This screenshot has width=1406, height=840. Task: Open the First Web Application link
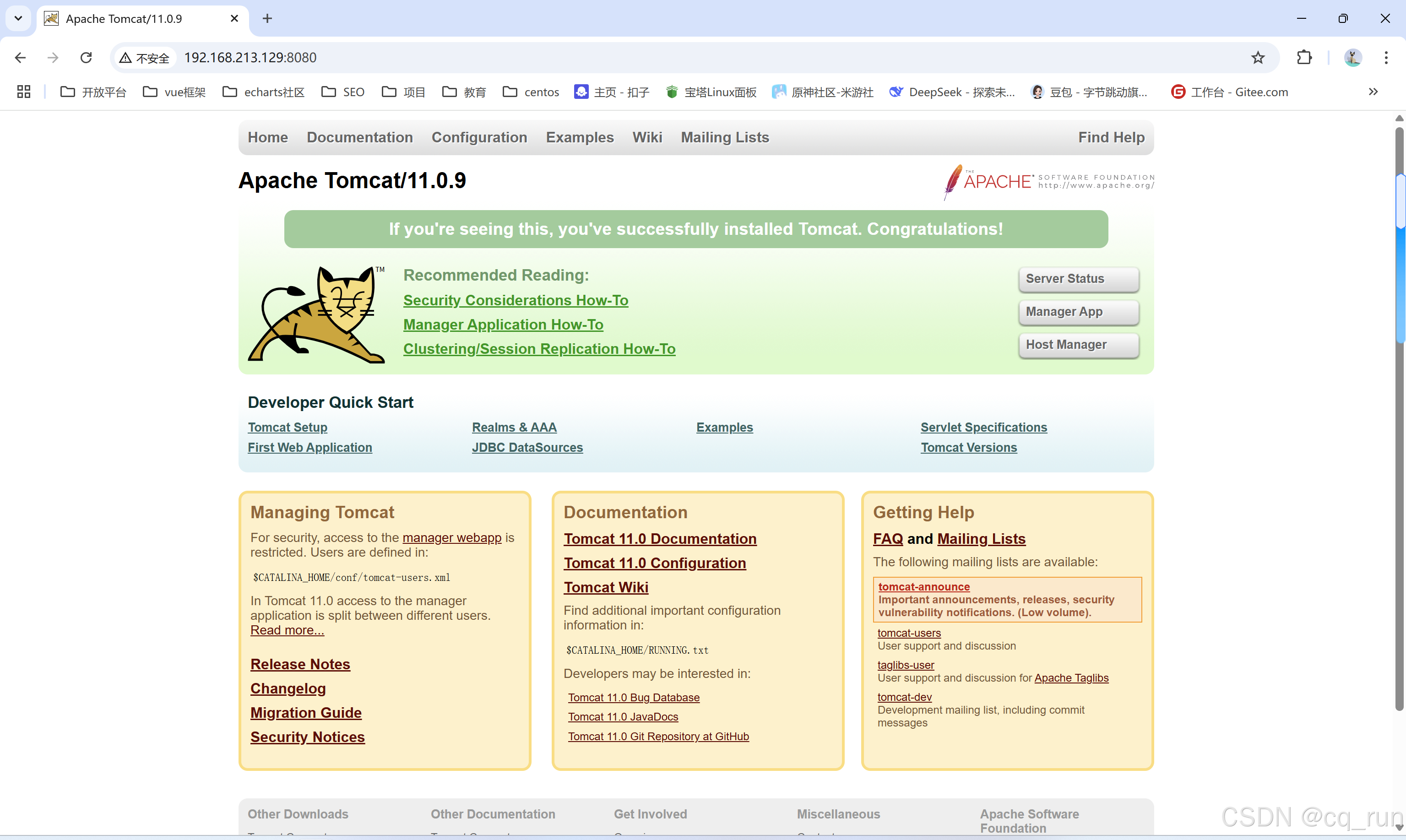309,447
